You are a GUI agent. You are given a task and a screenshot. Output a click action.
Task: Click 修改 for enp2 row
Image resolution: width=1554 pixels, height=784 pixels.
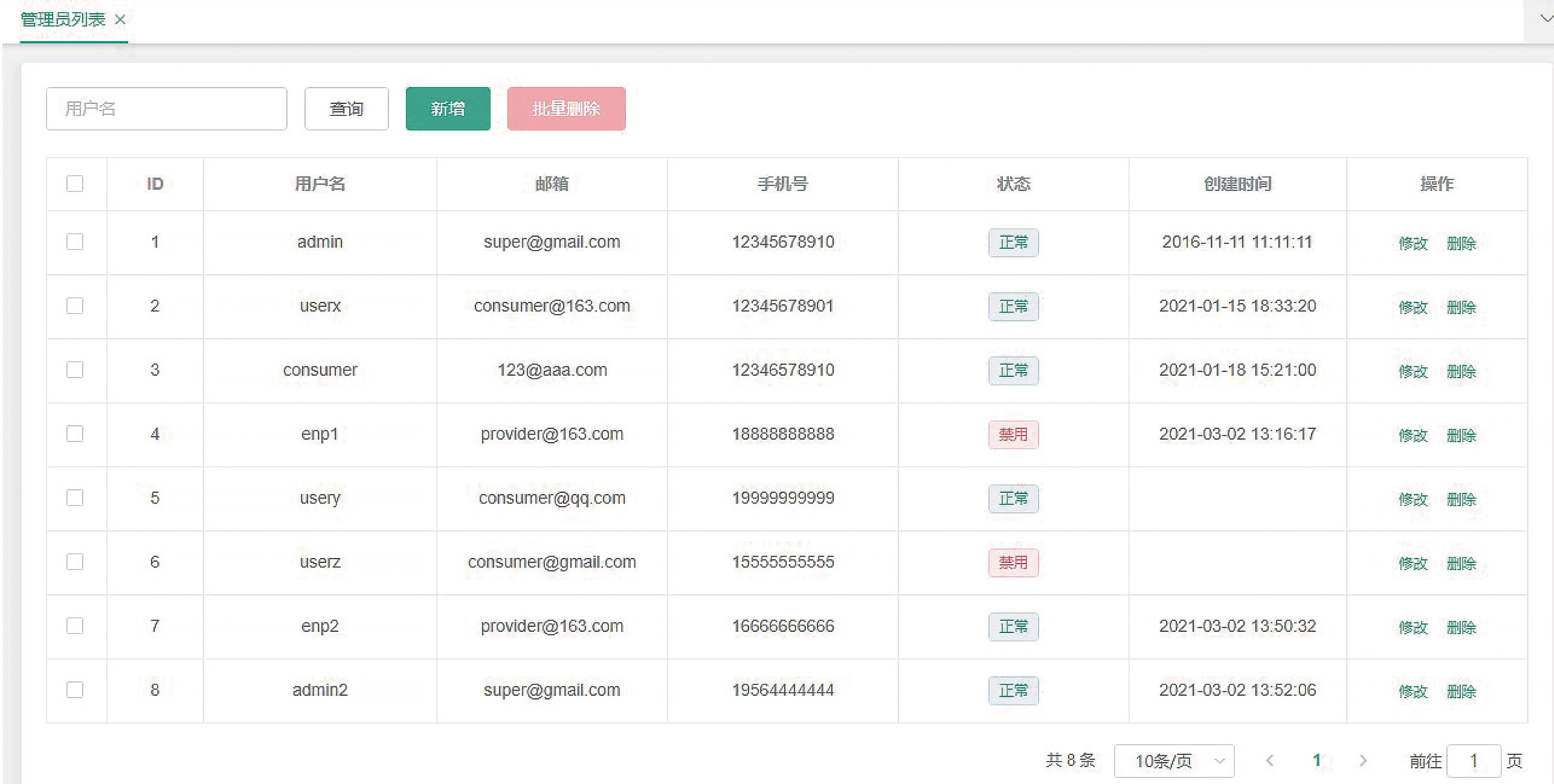click(1413, 627)
